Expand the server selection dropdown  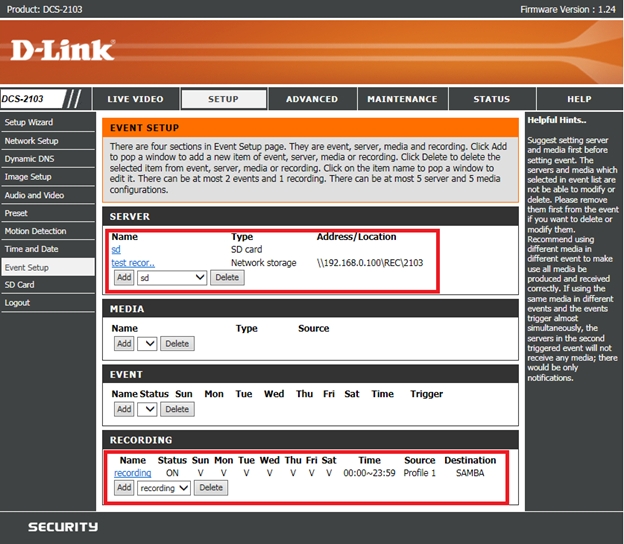point(172,277)
